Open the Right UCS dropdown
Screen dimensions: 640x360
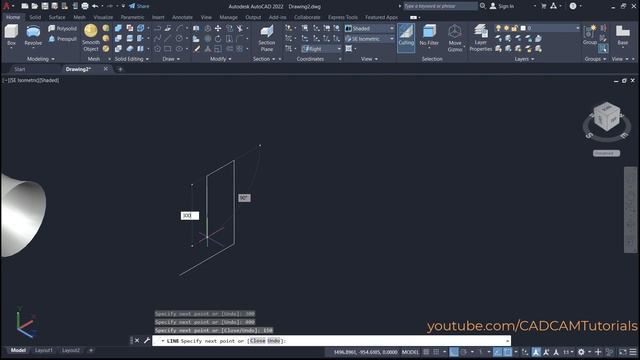pos(321,49)
